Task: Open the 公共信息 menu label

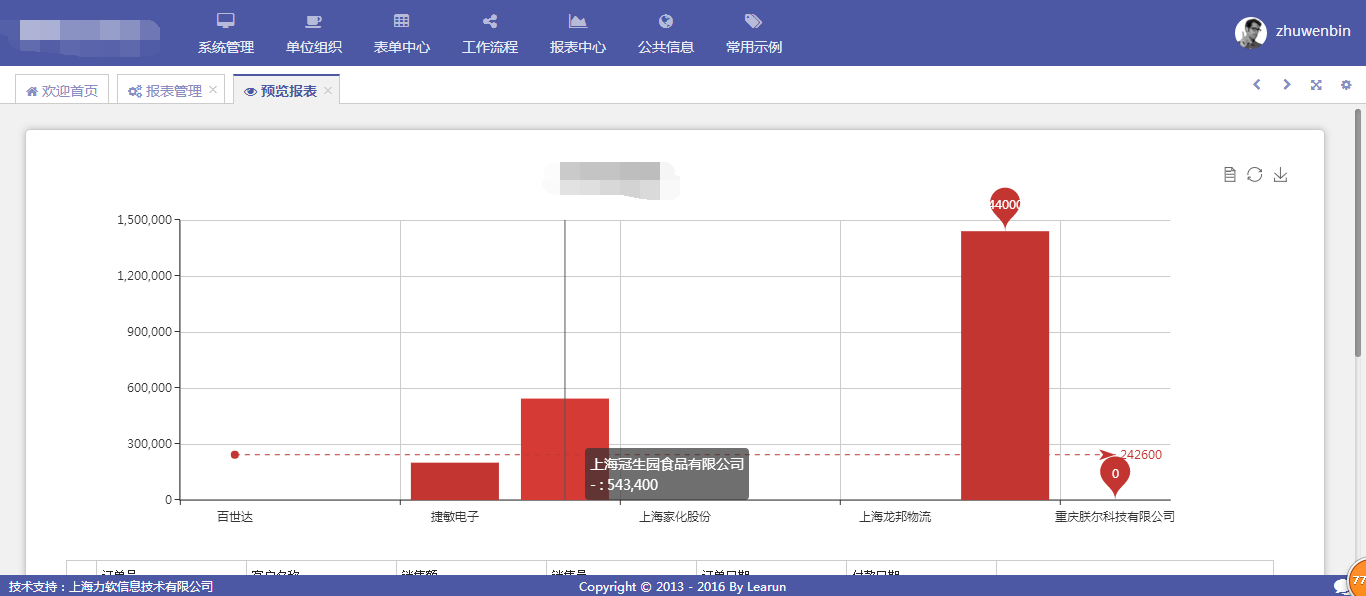Action: [x=666, y=47]
